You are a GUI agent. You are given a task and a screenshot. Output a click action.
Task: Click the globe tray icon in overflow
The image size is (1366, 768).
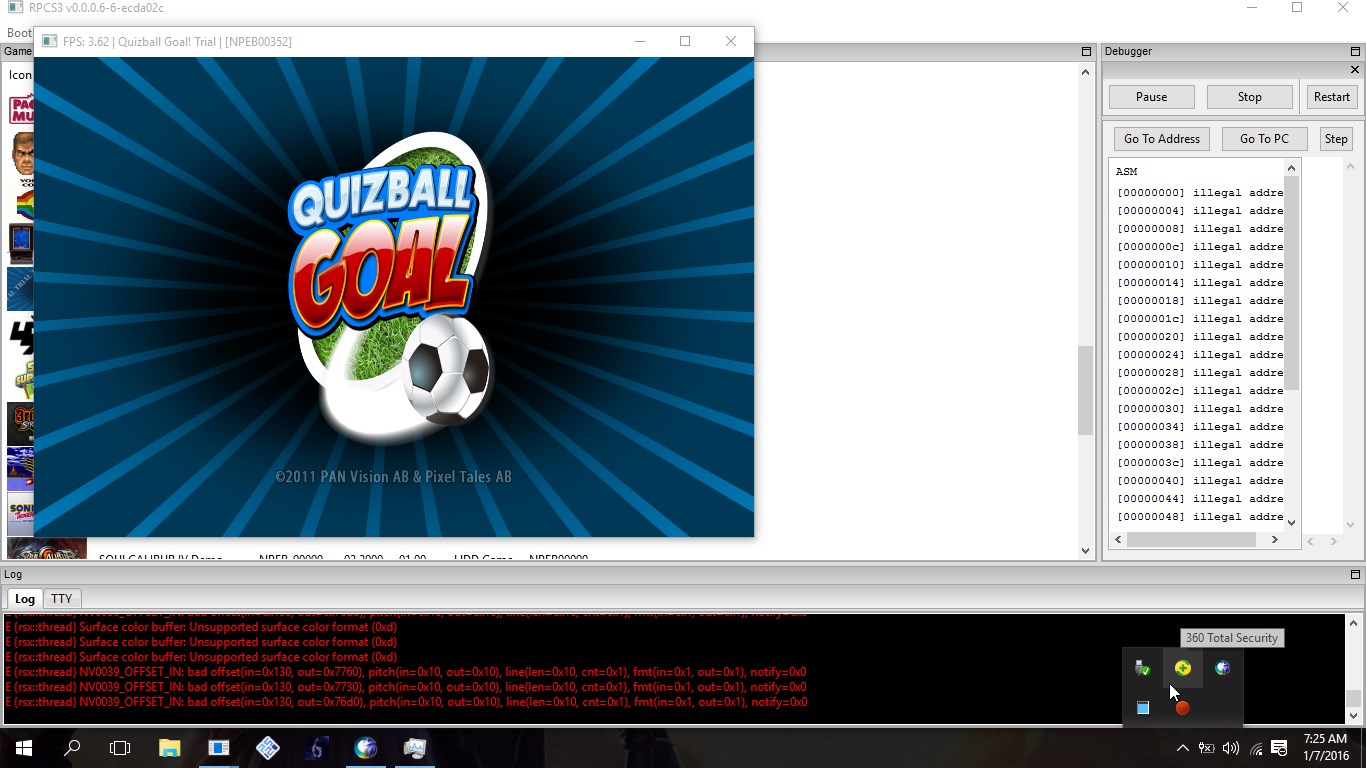1222,668
